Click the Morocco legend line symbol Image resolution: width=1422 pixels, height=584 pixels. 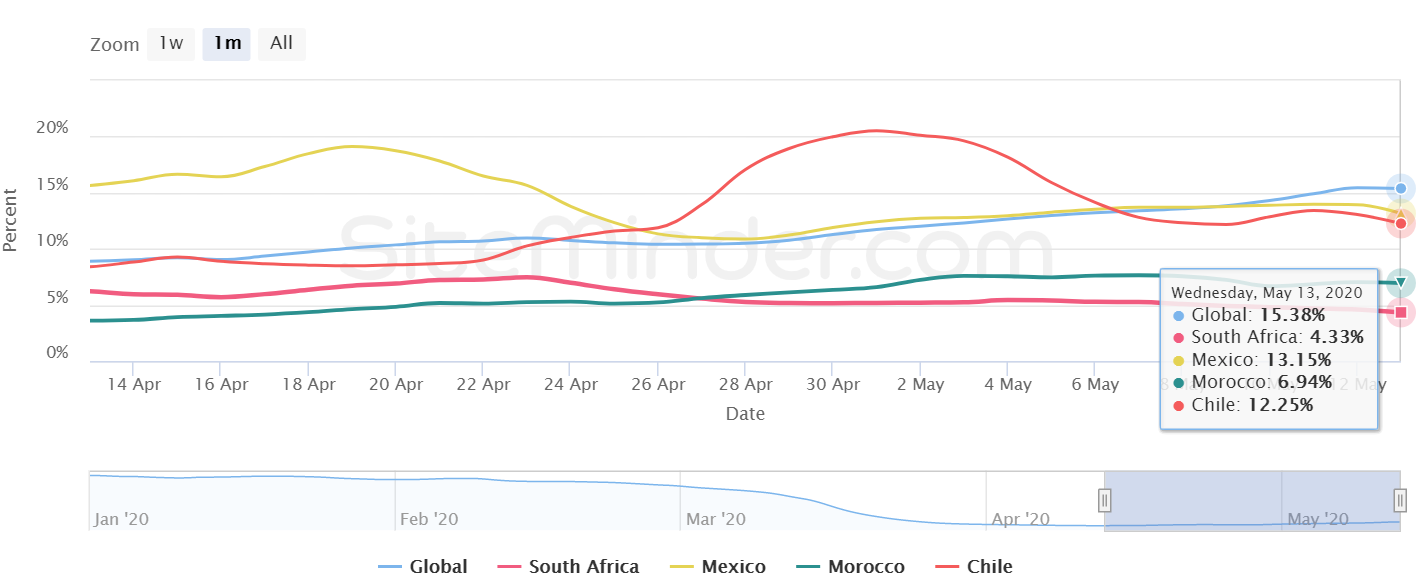point(808,567)
